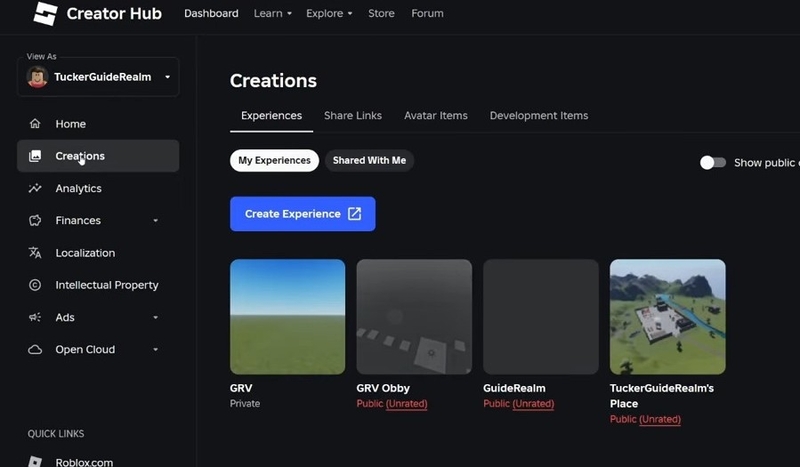Switch to the Avatar Items tab
This screenshot has height=467, width=800.
pyautogui.click(x=436, y=116)
